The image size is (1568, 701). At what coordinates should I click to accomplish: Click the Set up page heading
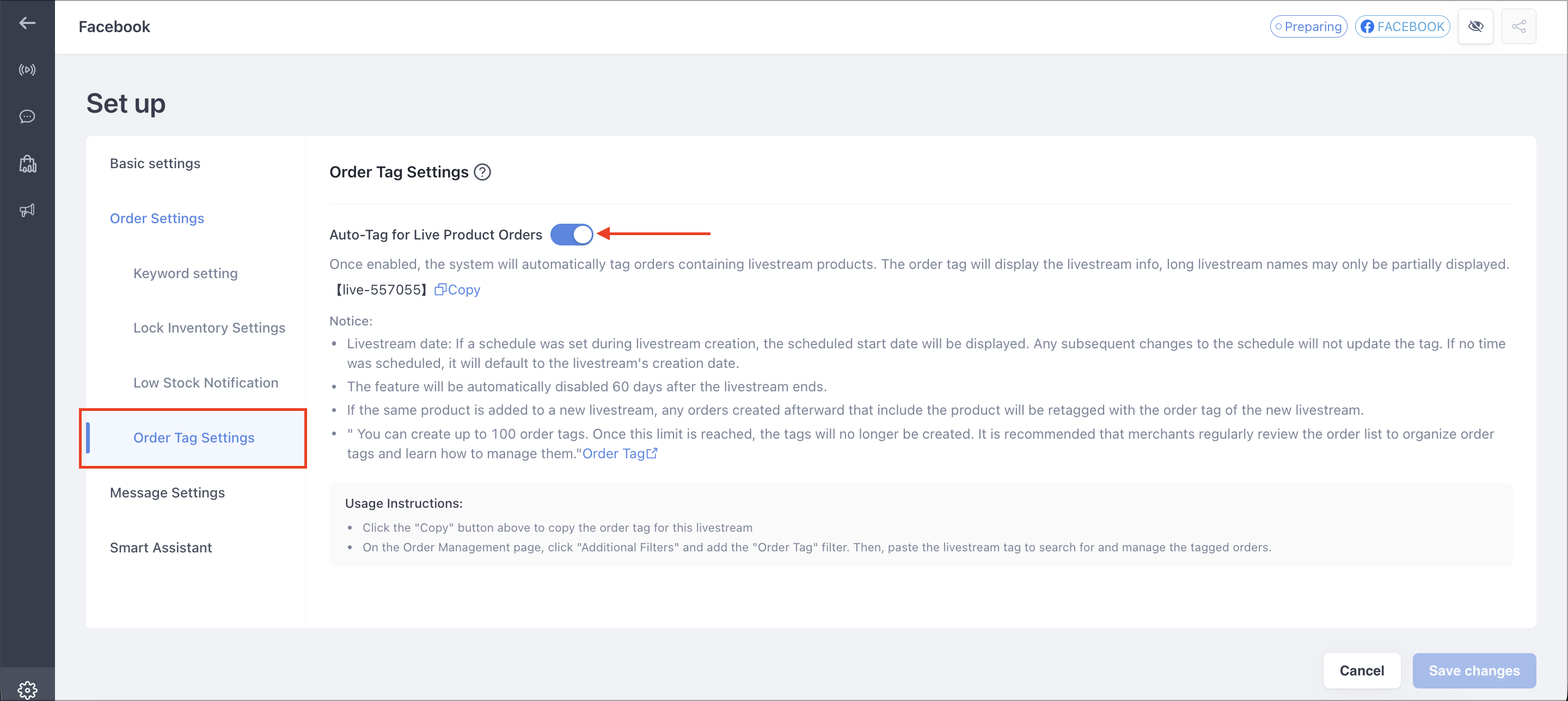(126, 103)
